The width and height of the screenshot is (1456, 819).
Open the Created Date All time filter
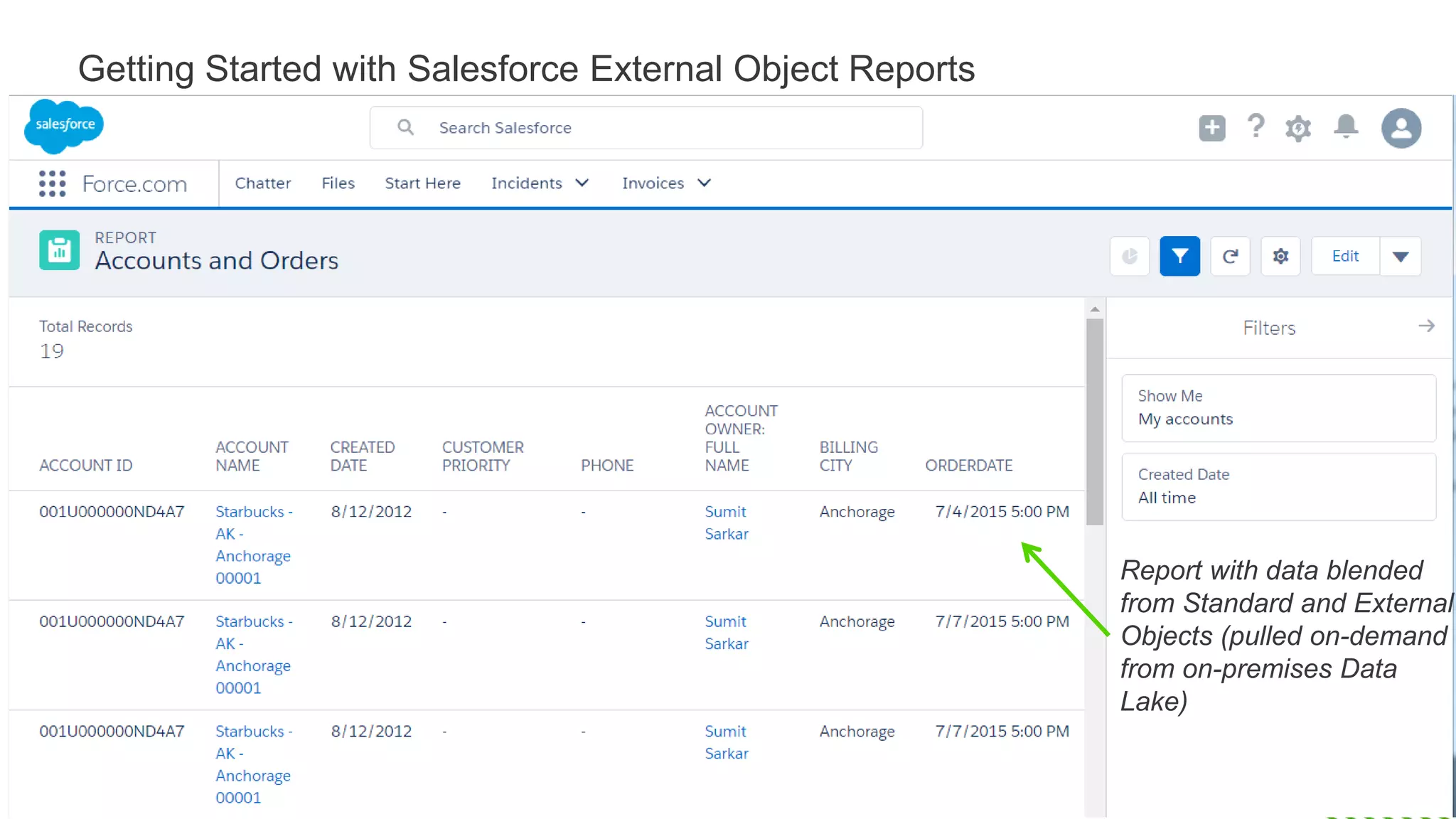point(1278,487)
